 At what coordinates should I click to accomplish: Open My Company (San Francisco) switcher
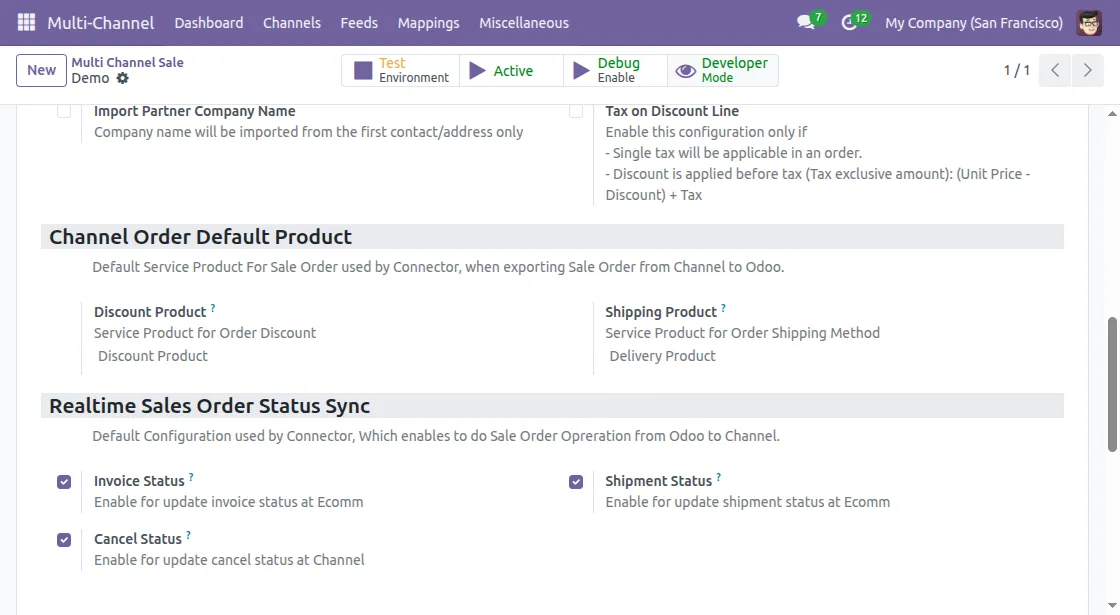point(974,23)
